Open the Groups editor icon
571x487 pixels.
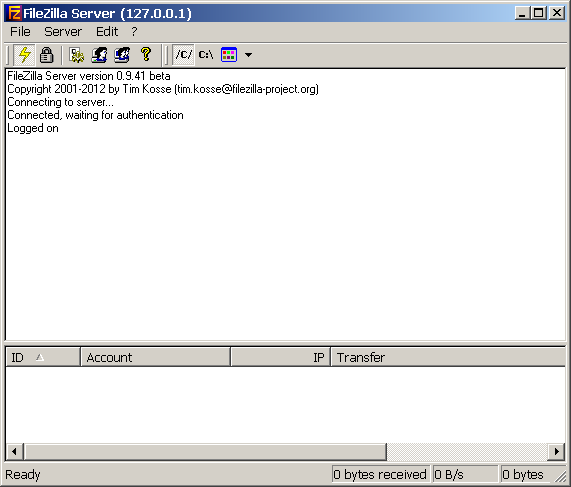[122, 55]
